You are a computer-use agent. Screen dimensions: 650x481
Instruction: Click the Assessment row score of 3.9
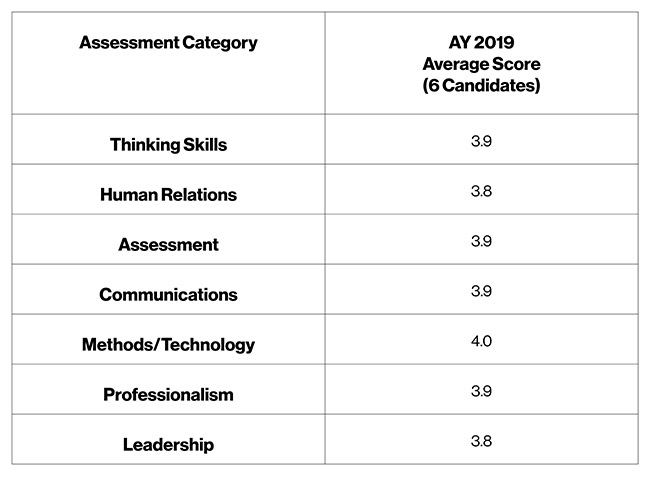[x=481, y=241]
